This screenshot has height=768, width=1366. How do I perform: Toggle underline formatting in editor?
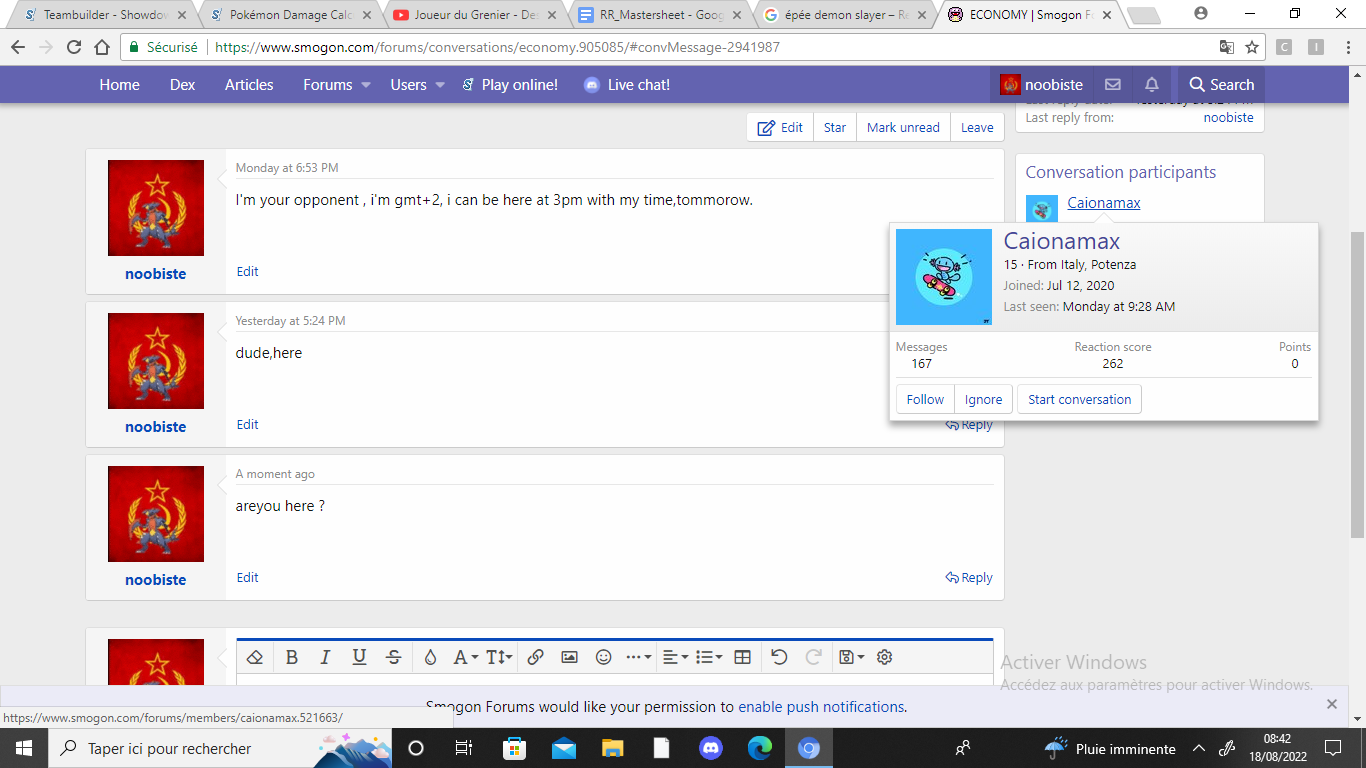(x=359, y=657)
